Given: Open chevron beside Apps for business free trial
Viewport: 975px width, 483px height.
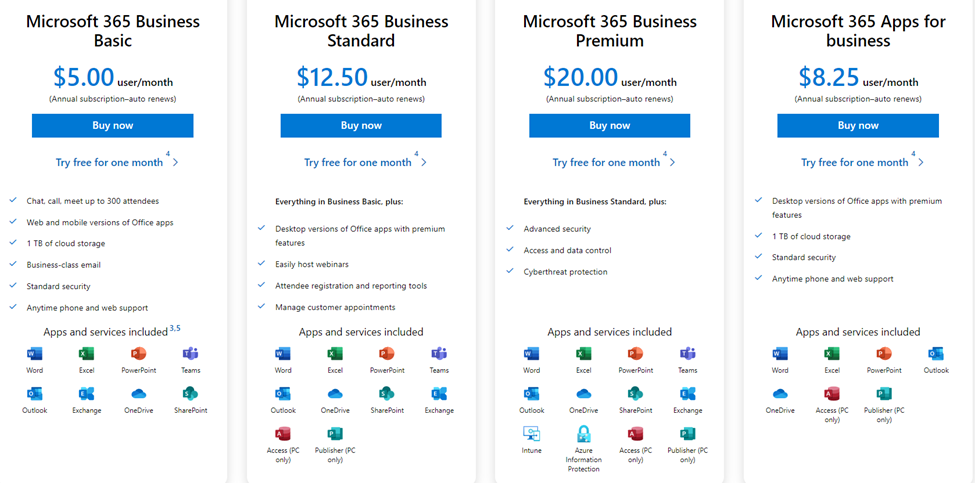Looking at the screenshot, I should pyautogui.click(x=921, y=162).
